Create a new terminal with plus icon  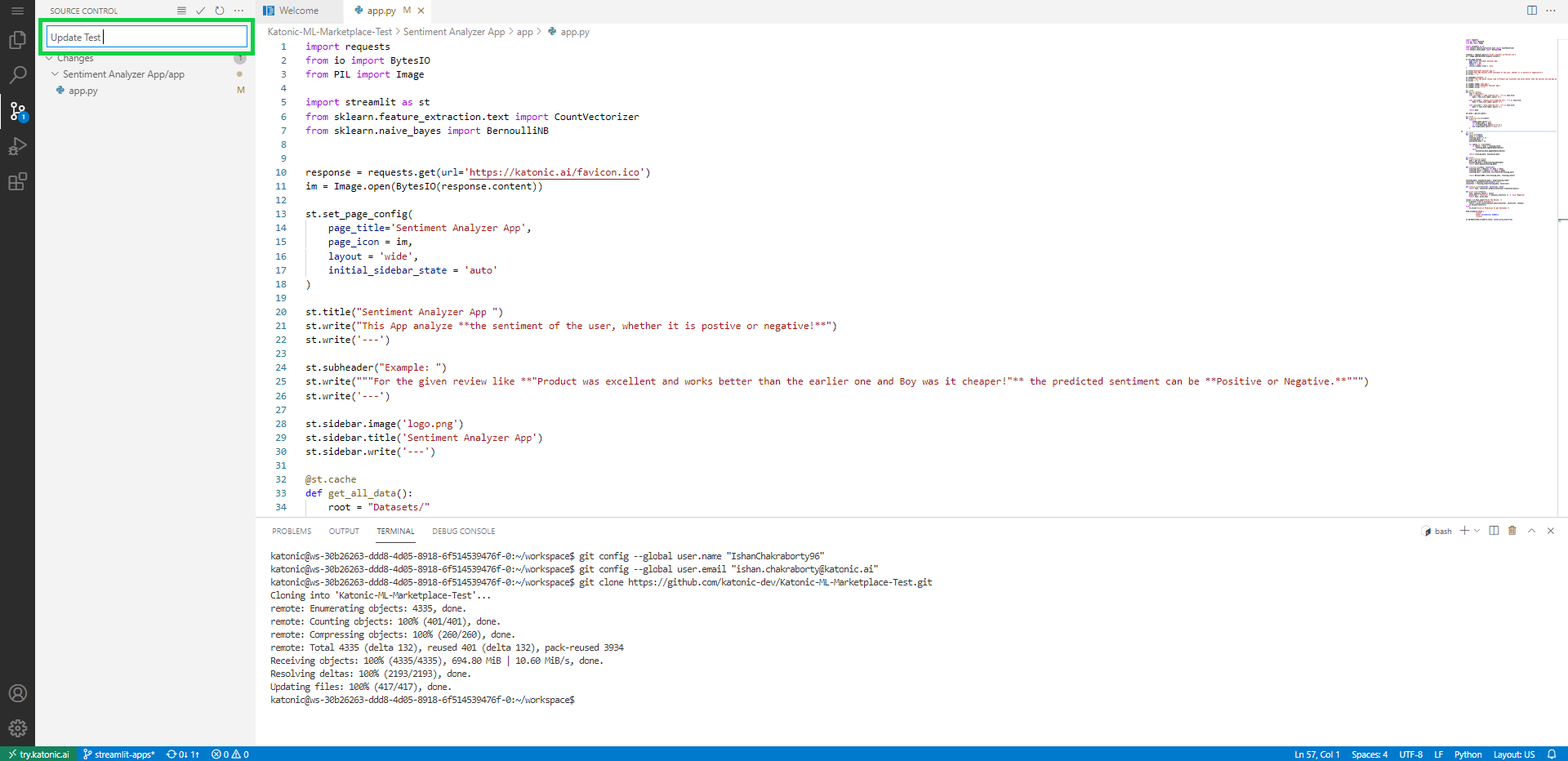1465,531
